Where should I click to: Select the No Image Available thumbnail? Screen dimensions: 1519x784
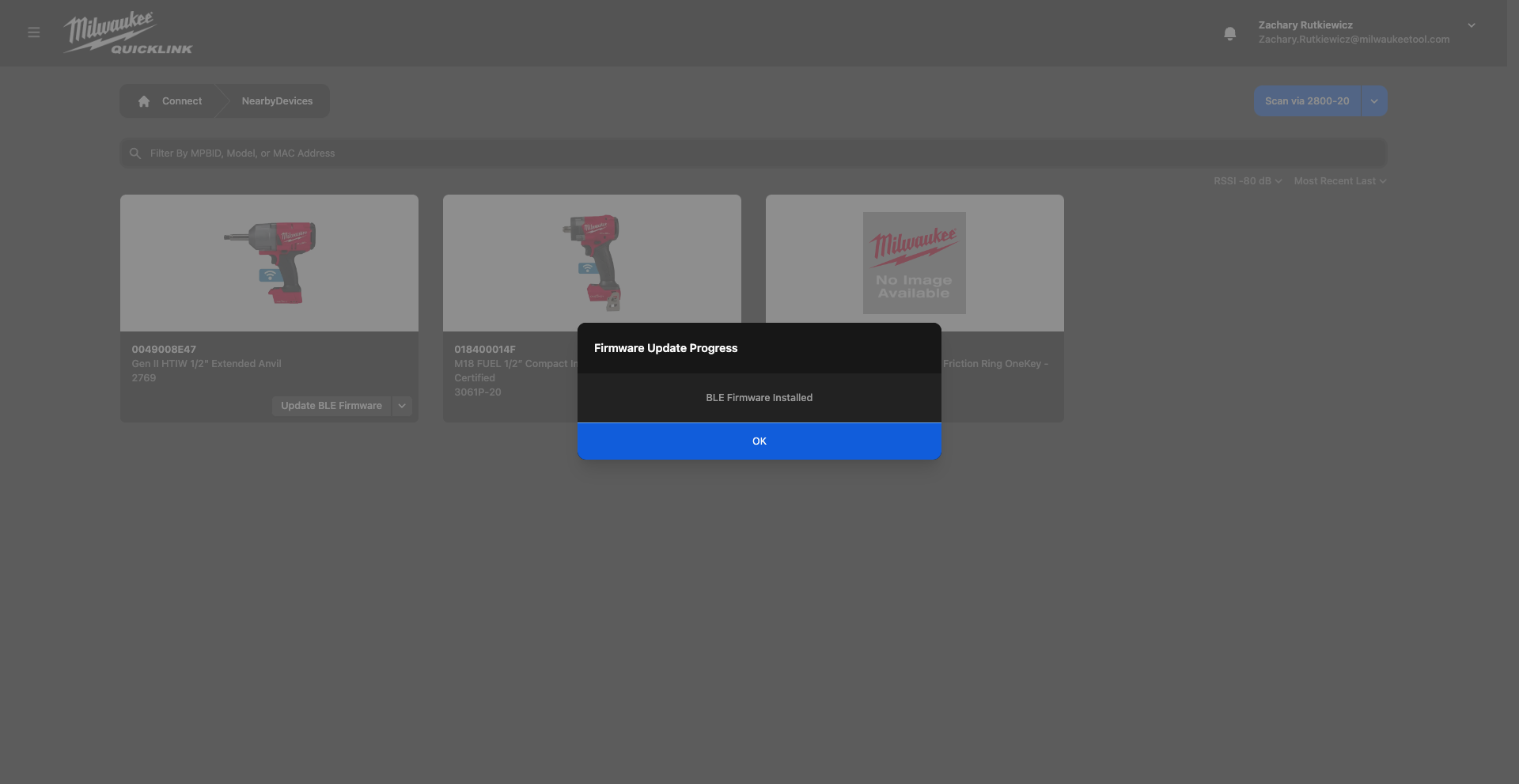click(914, 263)
